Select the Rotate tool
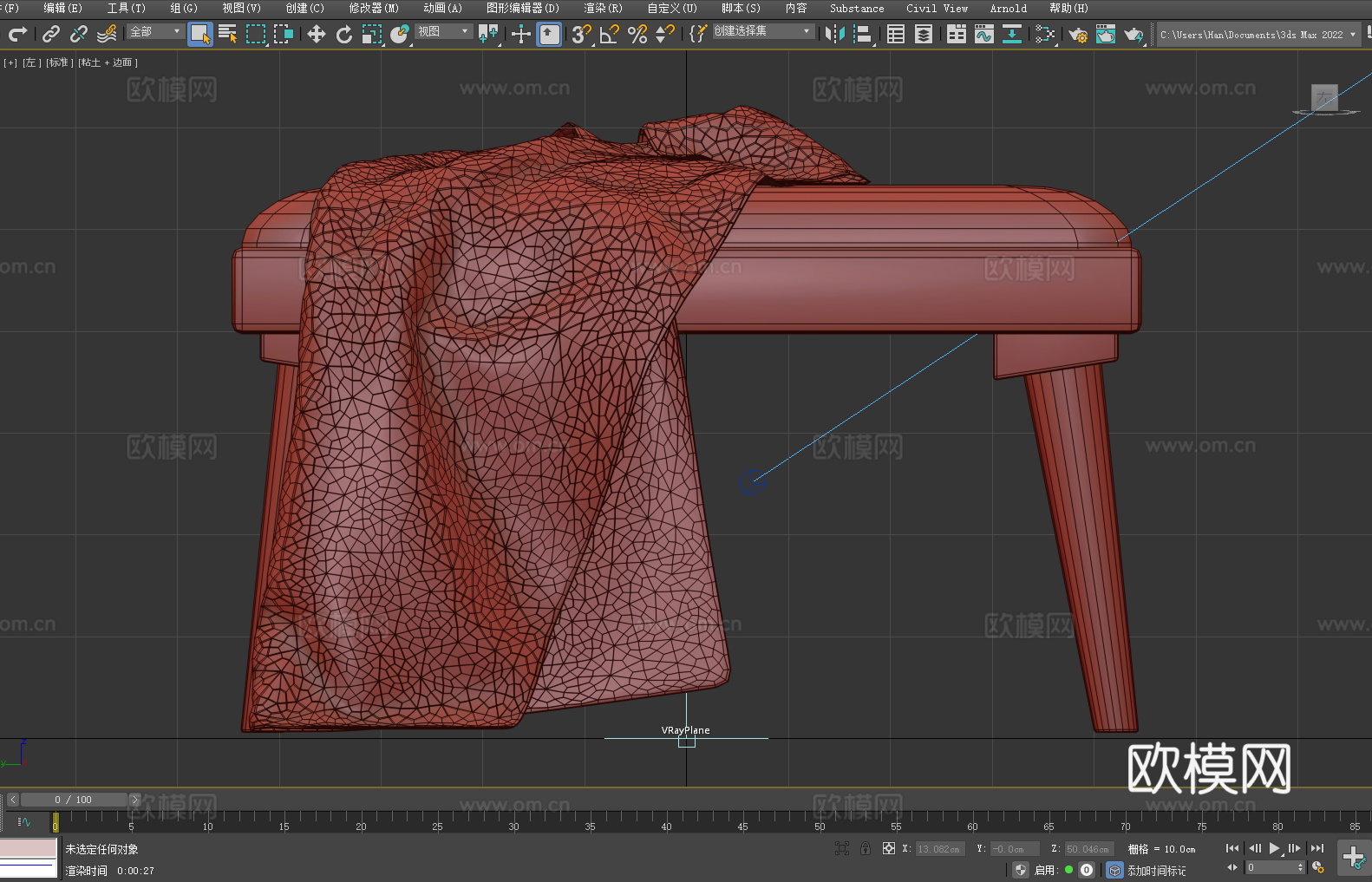The image size is (1372, 882). click(344, 34)
